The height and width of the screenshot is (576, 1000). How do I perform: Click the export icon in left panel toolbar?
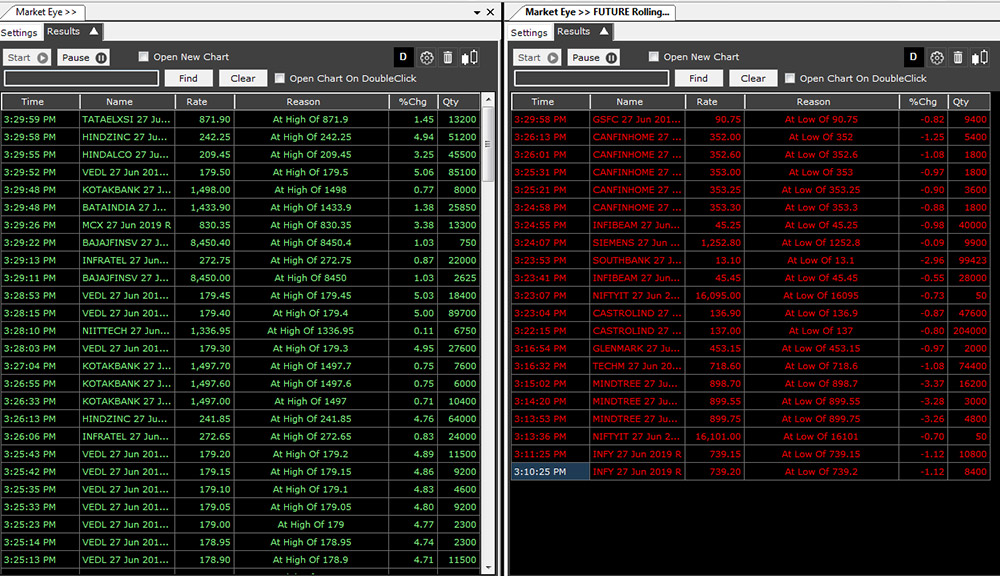pos(470,58)
